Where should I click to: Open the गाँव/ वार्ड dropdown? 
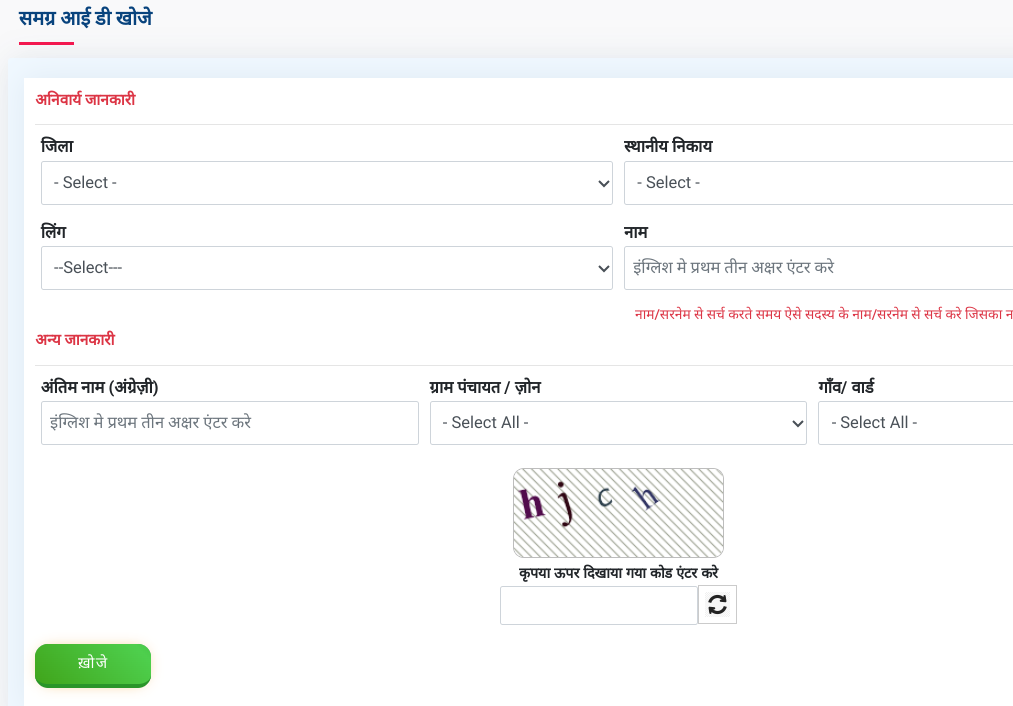click(915, 423)
